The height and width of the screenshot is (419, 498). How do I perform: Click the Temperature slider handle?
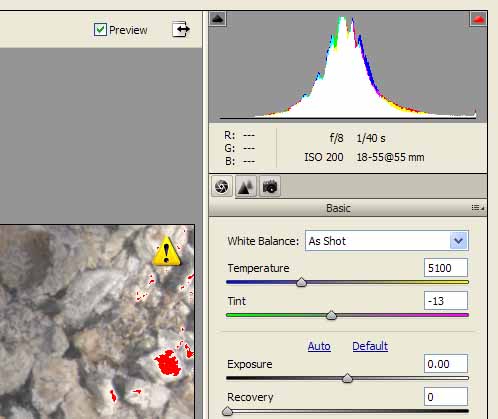click(301, 282)
